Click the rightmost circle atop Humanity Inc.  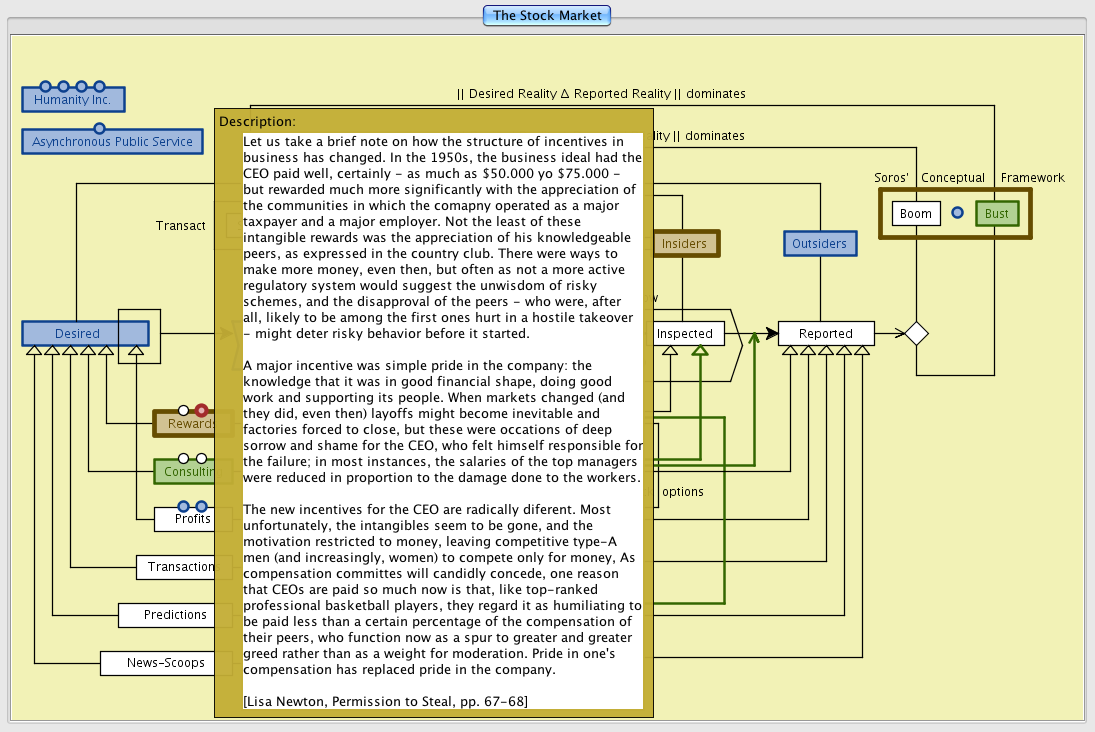point(99,87)
